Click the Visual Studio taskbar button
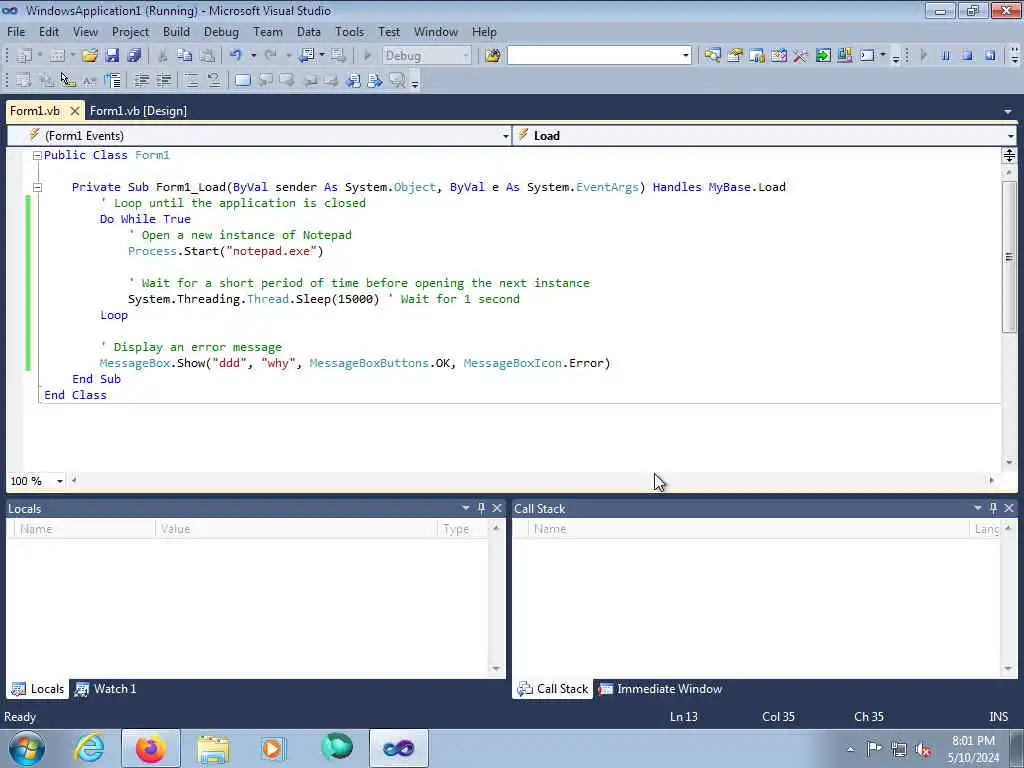This screenshot has height=768, width=1024. [x=398, y=748]
